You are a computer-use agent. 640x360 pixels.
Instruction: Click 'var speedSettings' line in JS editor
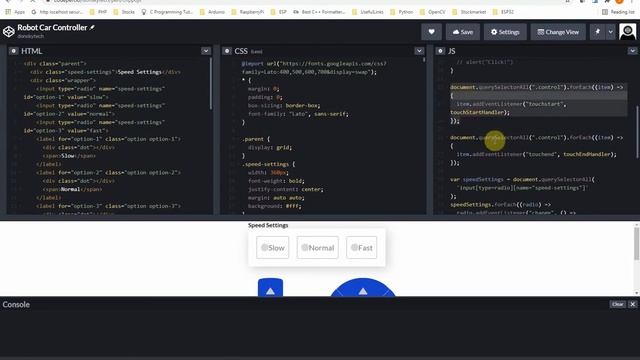coord(522,179)
